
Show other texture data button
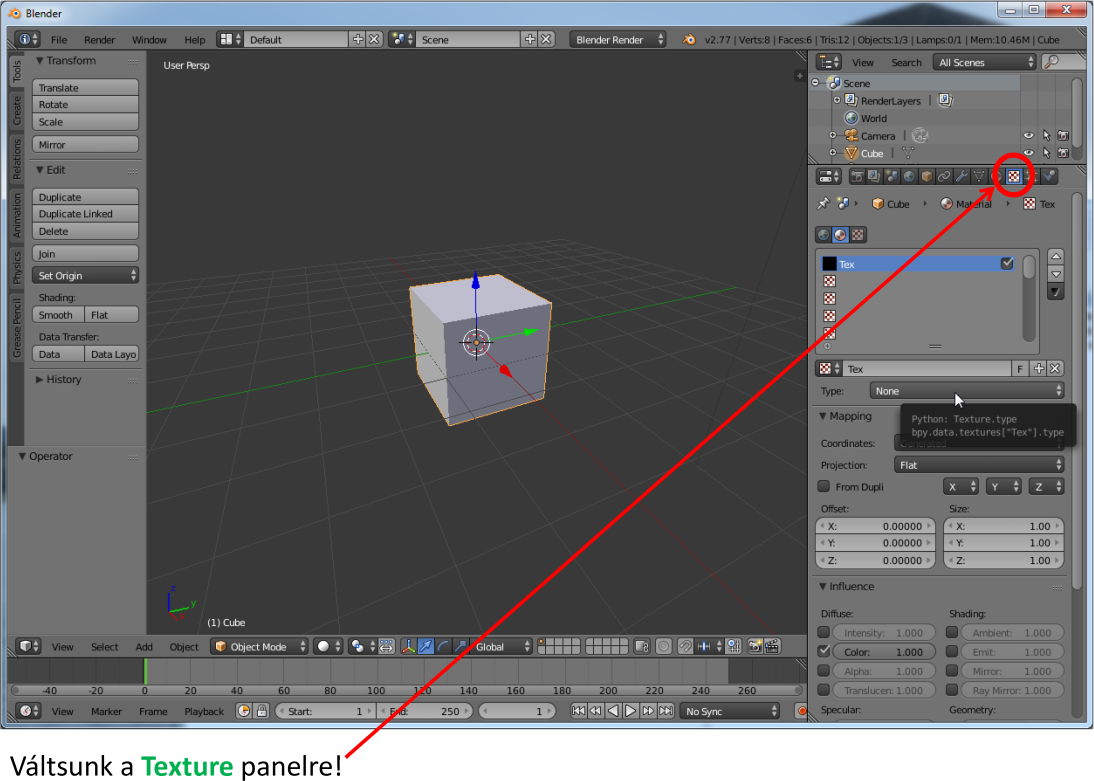click(x=857, y=235)
